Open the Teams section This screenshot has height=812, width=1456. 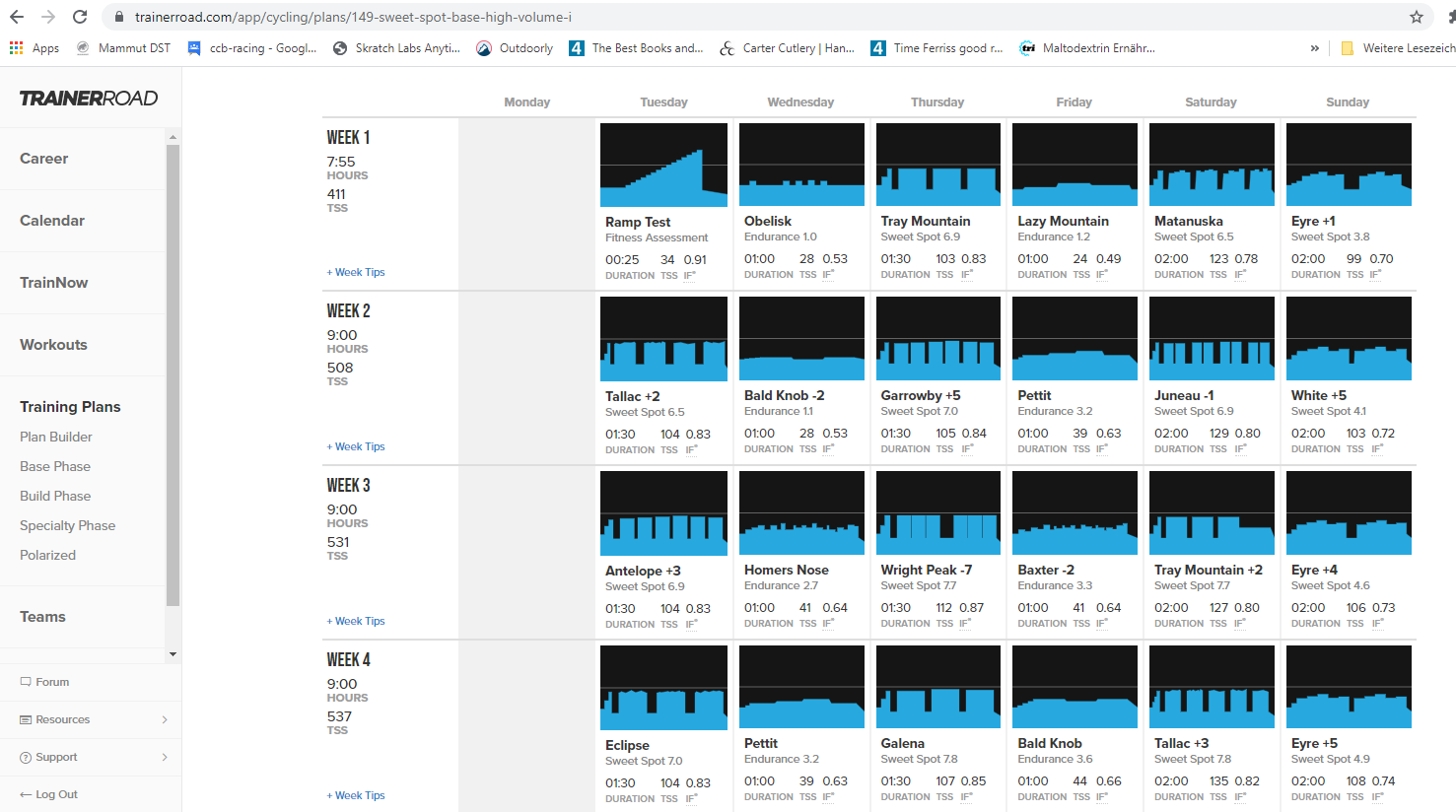point(42,617)
